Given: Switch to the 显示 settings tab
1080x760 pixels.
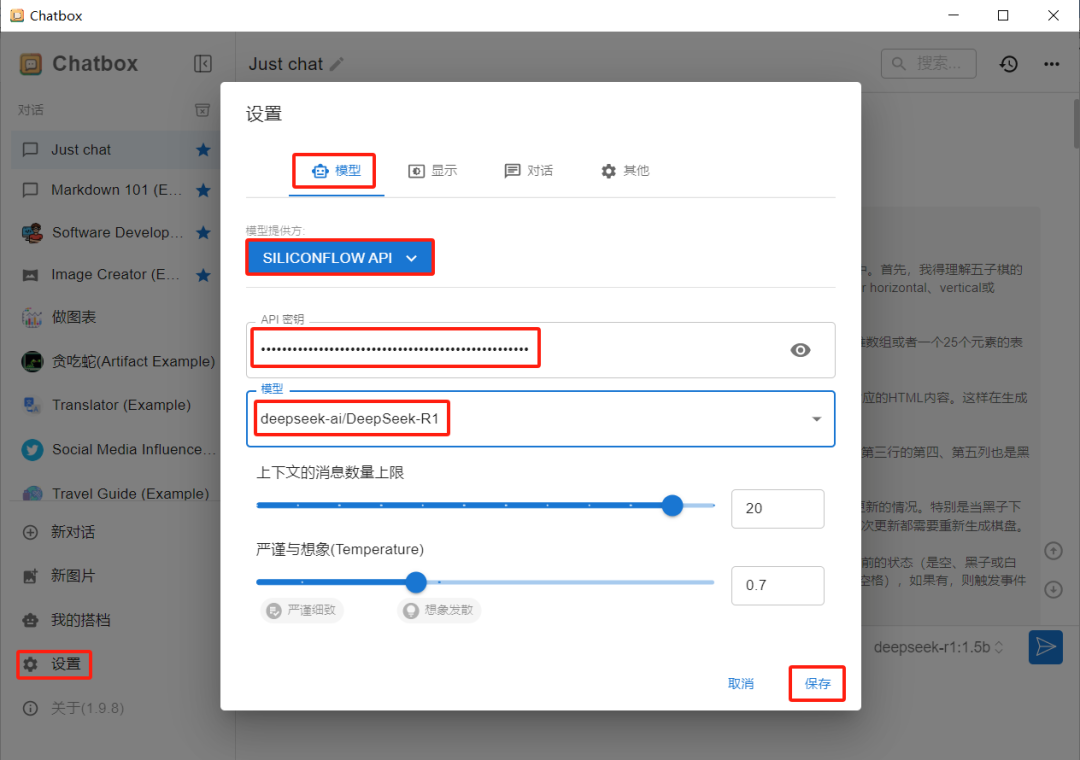Looking at the screenshot, I should click(433, 171).
